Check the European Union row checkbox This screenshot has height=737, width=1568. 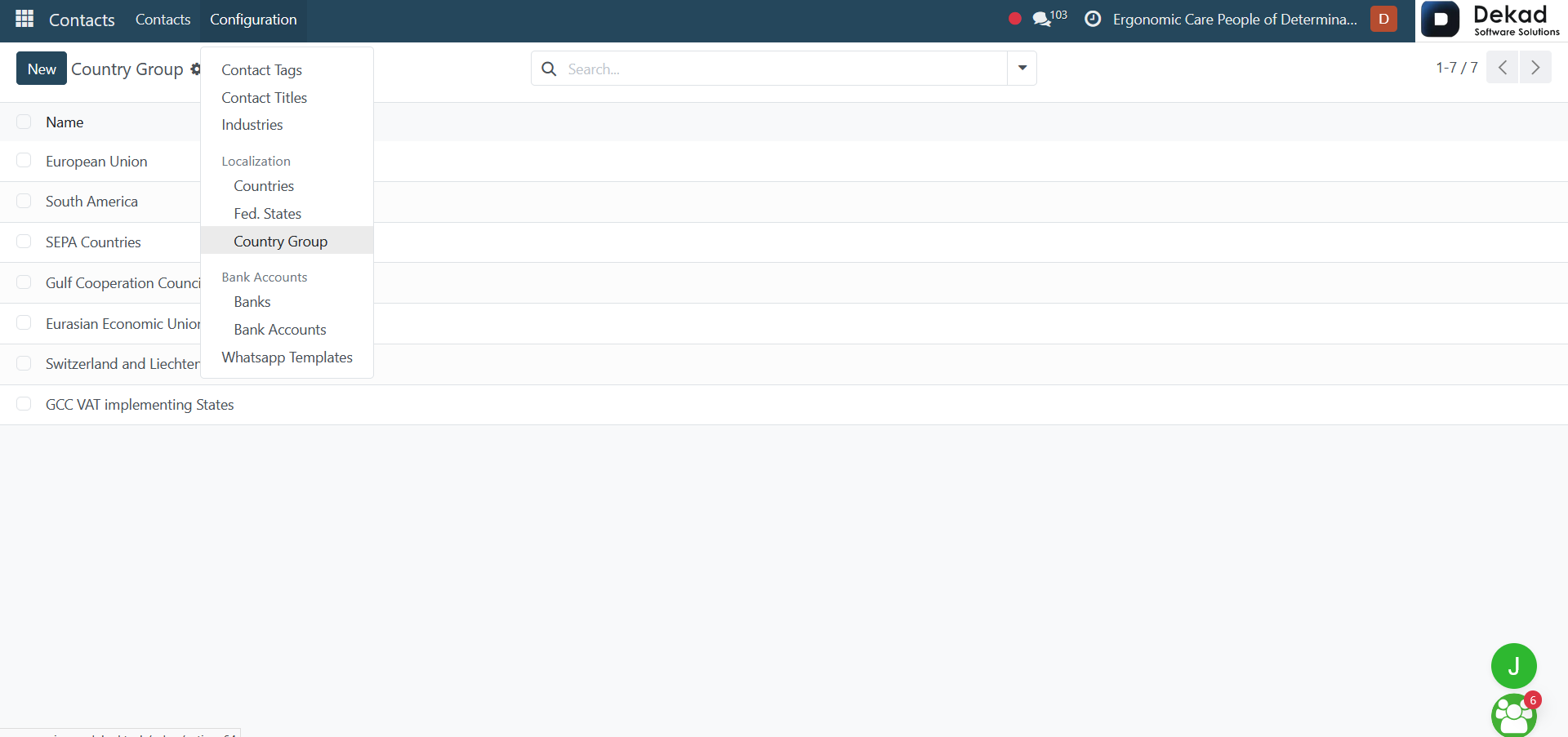[24, 161]
